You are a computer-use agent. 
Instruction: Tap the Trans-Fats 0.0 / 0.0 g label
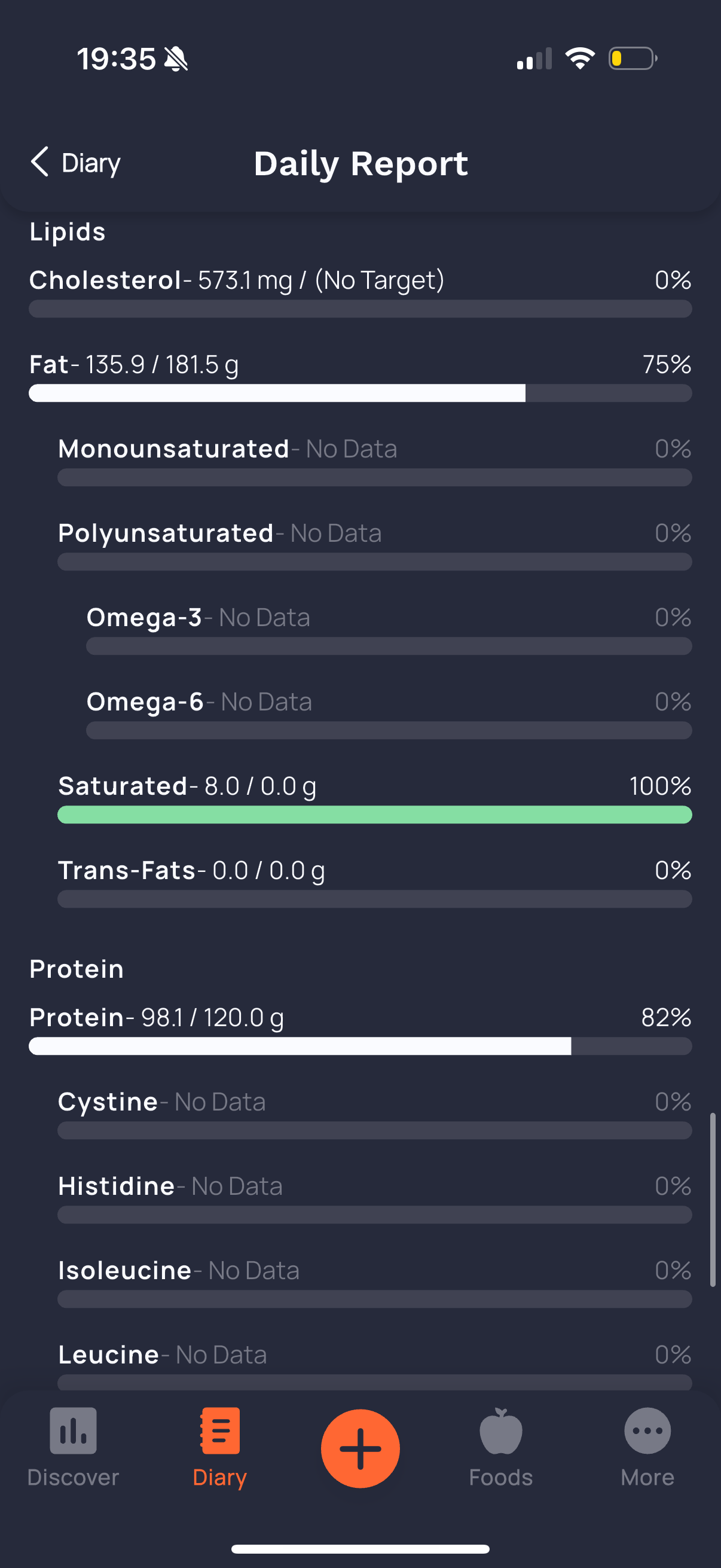click(x=191, y=871)
